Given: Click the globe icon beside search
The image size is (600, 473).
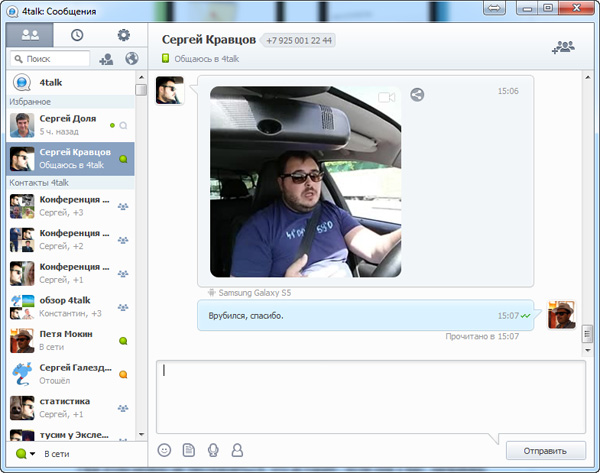Looking at the screenshot, I should [x=130, y=59].
